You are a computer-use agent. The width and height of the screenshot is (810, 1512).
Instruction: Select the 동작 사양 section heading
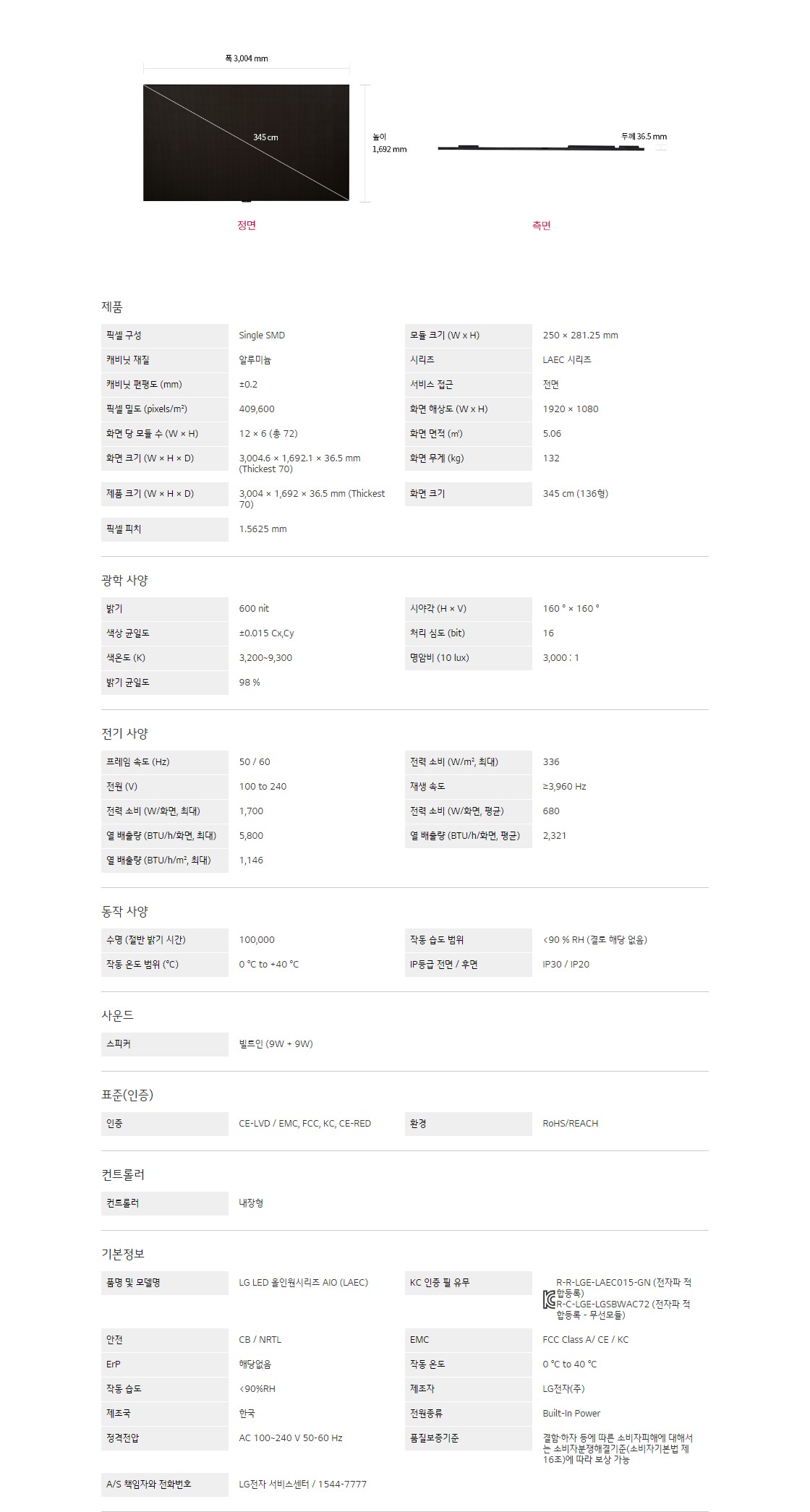(124, 912)
